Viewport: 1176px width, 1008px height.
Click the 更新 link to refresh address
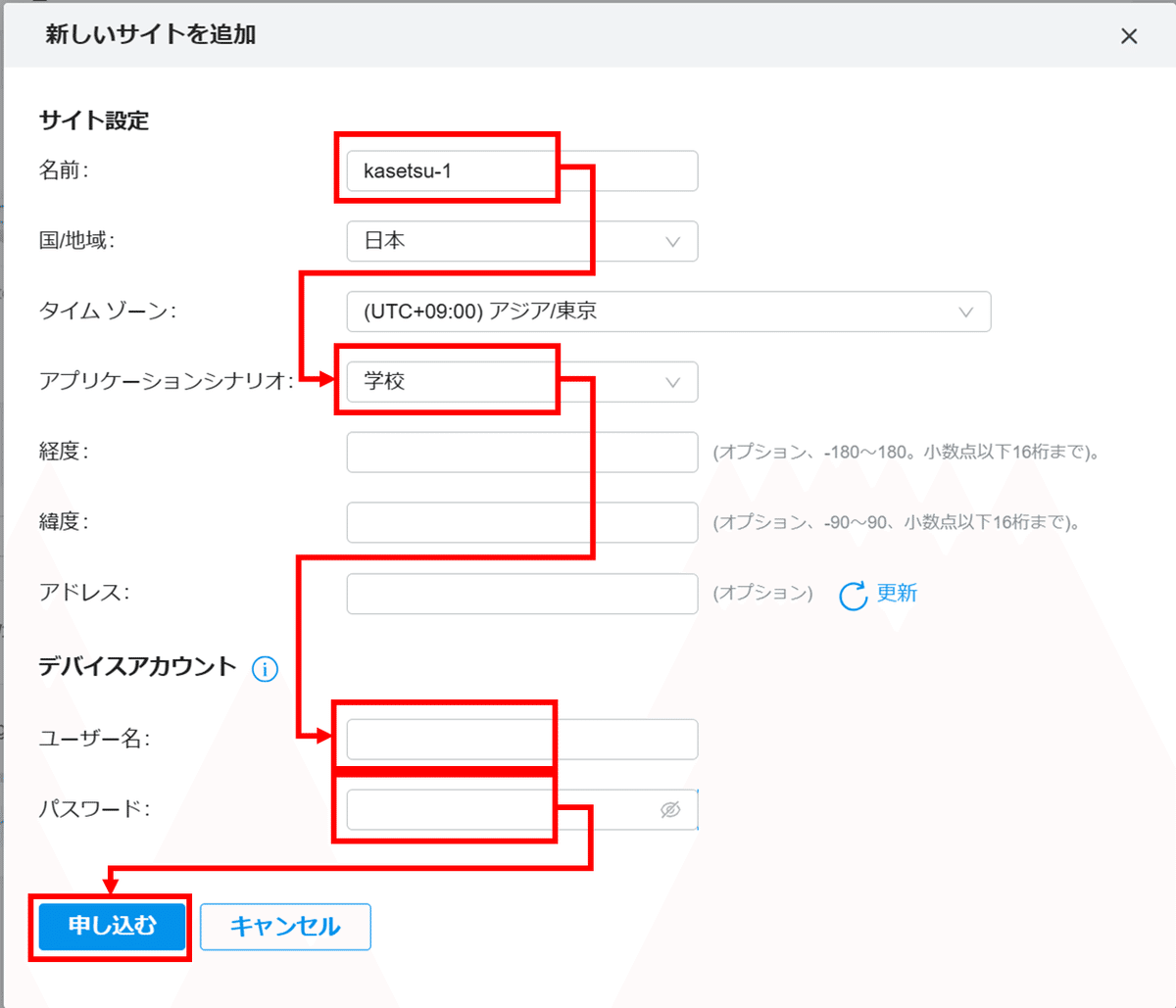(899, 593)
